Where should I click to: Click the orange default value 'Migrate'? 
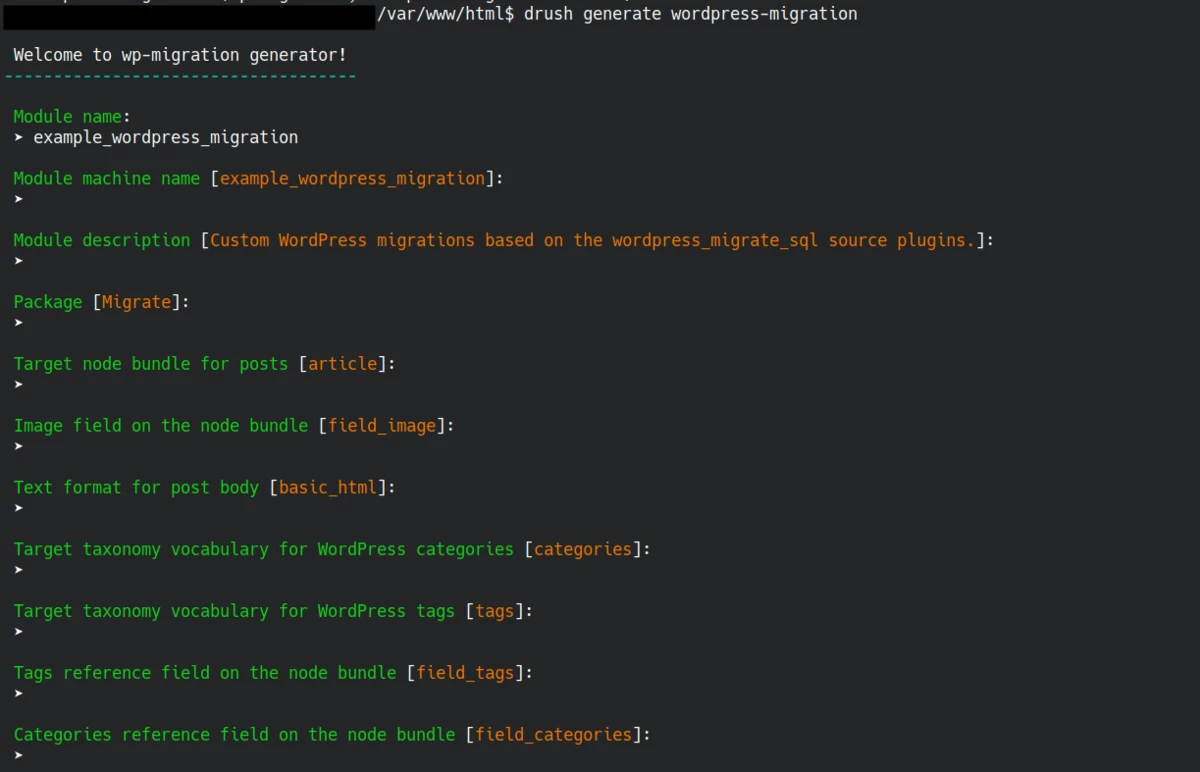click(137, 302)
